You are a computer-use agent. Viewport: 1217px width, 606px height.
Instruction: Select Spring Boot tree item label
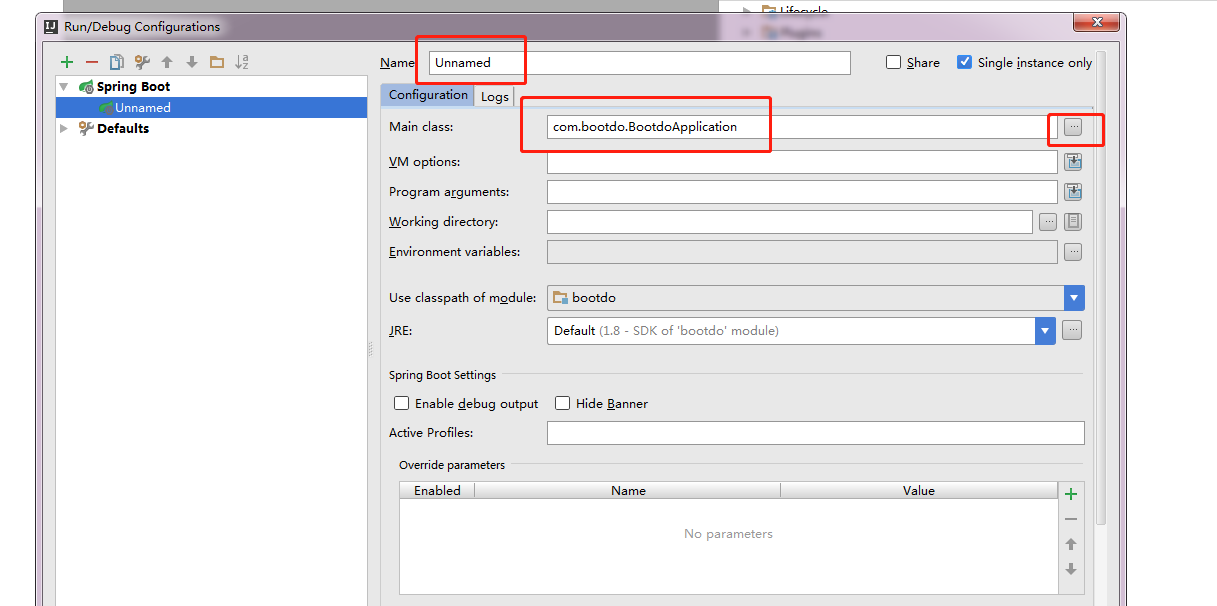(133, 87)
